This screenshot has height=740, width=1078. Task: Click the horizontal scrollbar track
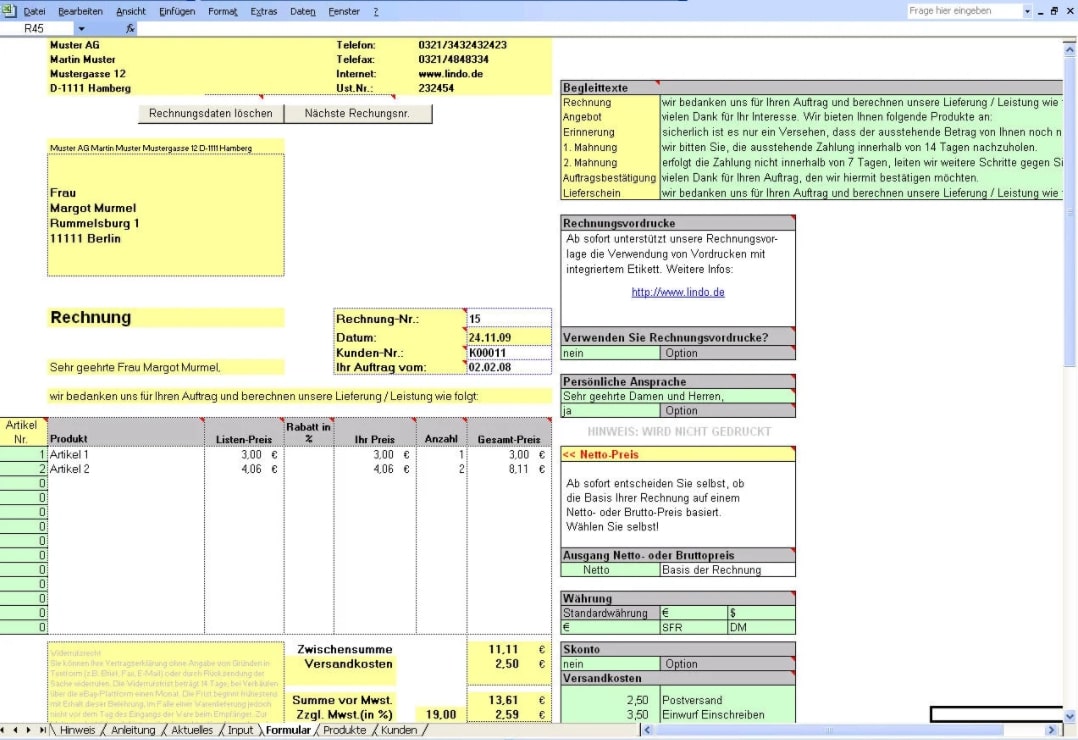849,730
